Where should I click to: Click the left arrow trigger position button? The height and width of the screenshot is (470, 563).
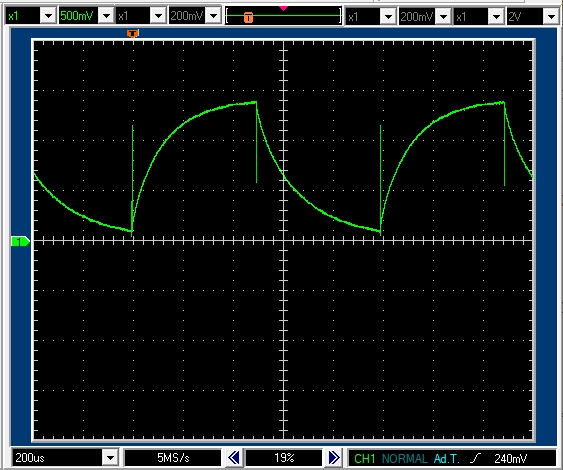click(234, 457)
